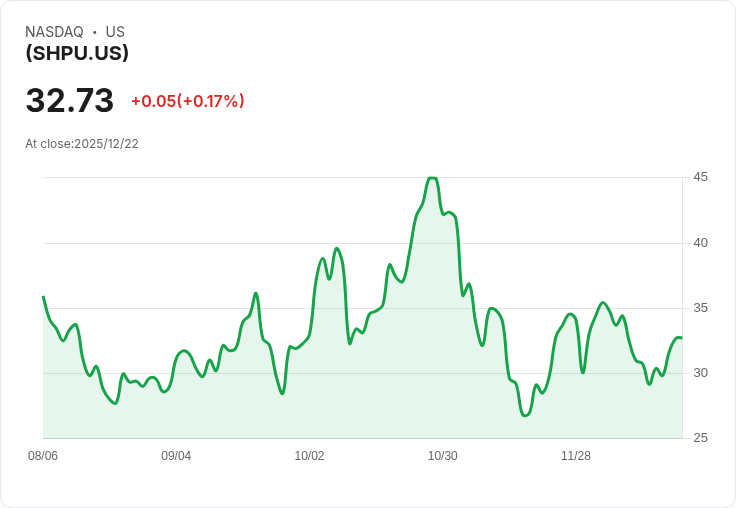Select the 30 y-axis label
736x508 pixels.
click(x=701, y=373)
